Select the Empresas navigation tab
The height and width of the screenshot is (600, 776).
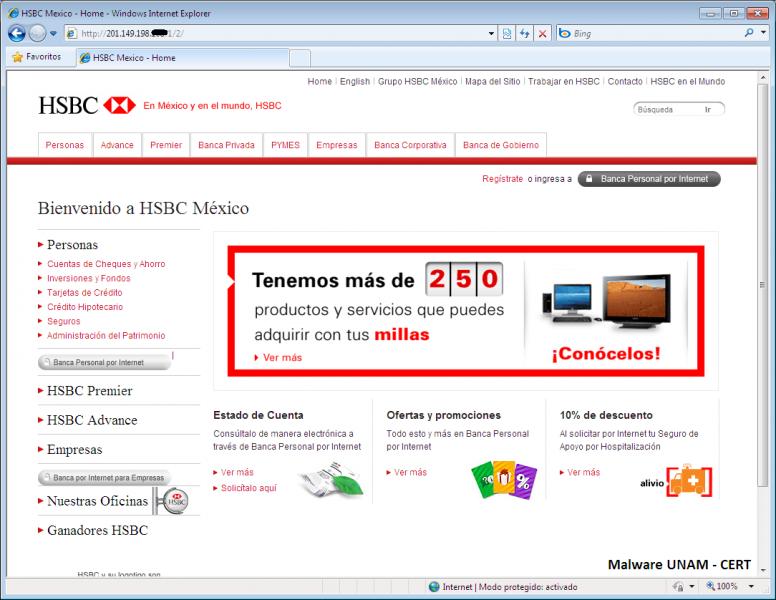point(337,145)
